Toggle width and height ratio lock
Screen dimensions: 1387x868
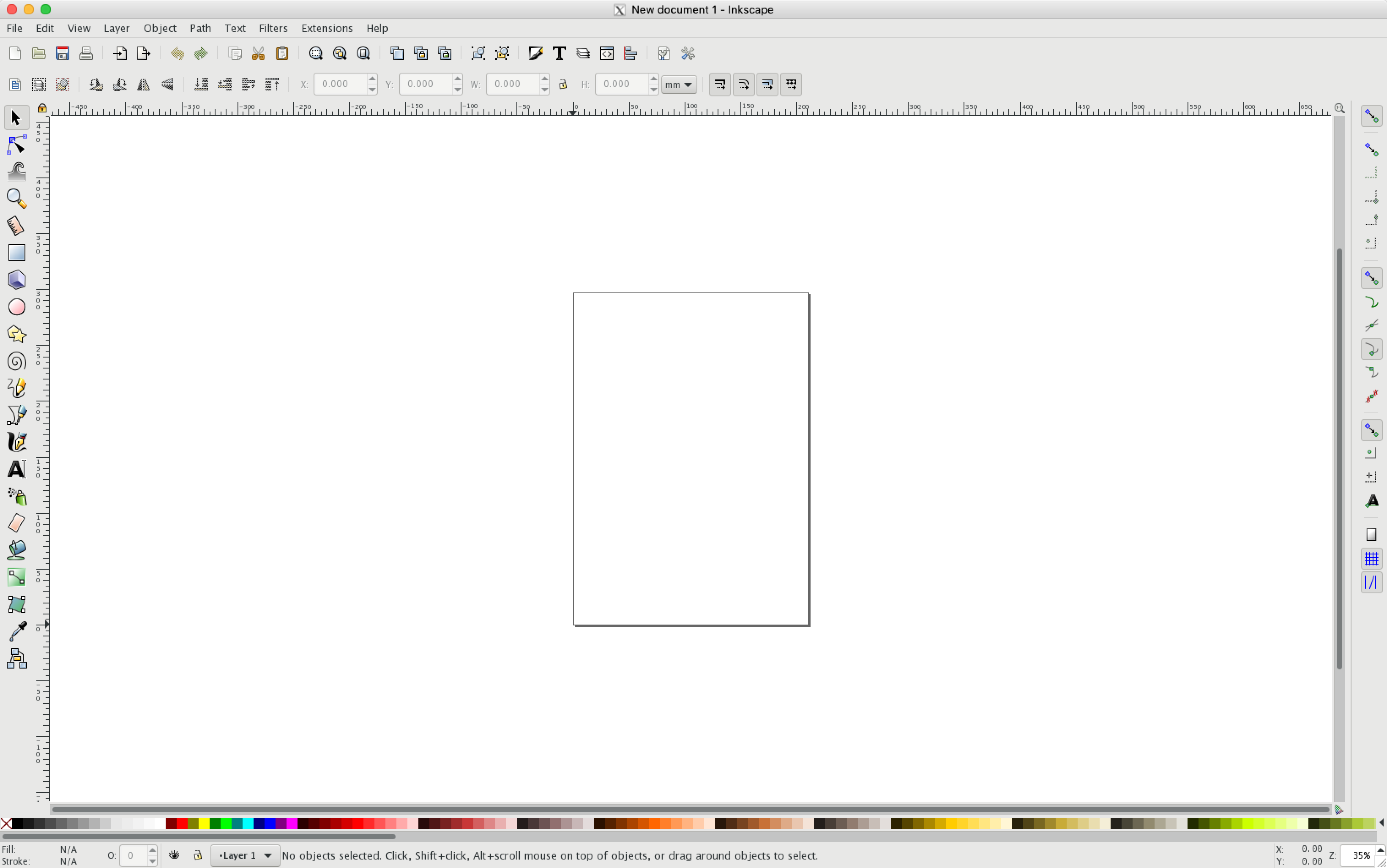(x=562, y=85)
